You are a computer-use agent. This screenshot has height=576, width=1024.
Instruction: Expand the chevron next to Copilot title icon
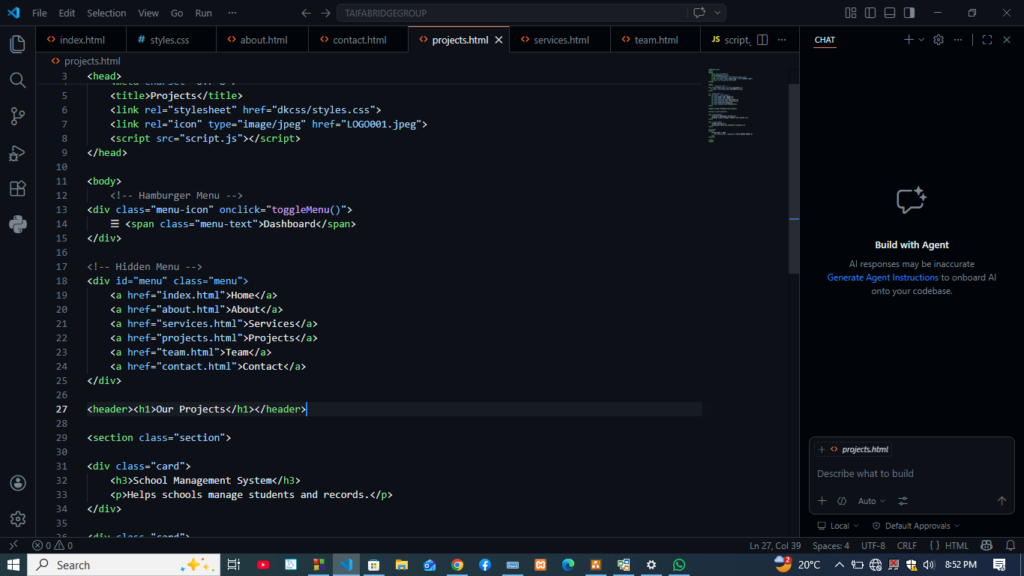717,13
